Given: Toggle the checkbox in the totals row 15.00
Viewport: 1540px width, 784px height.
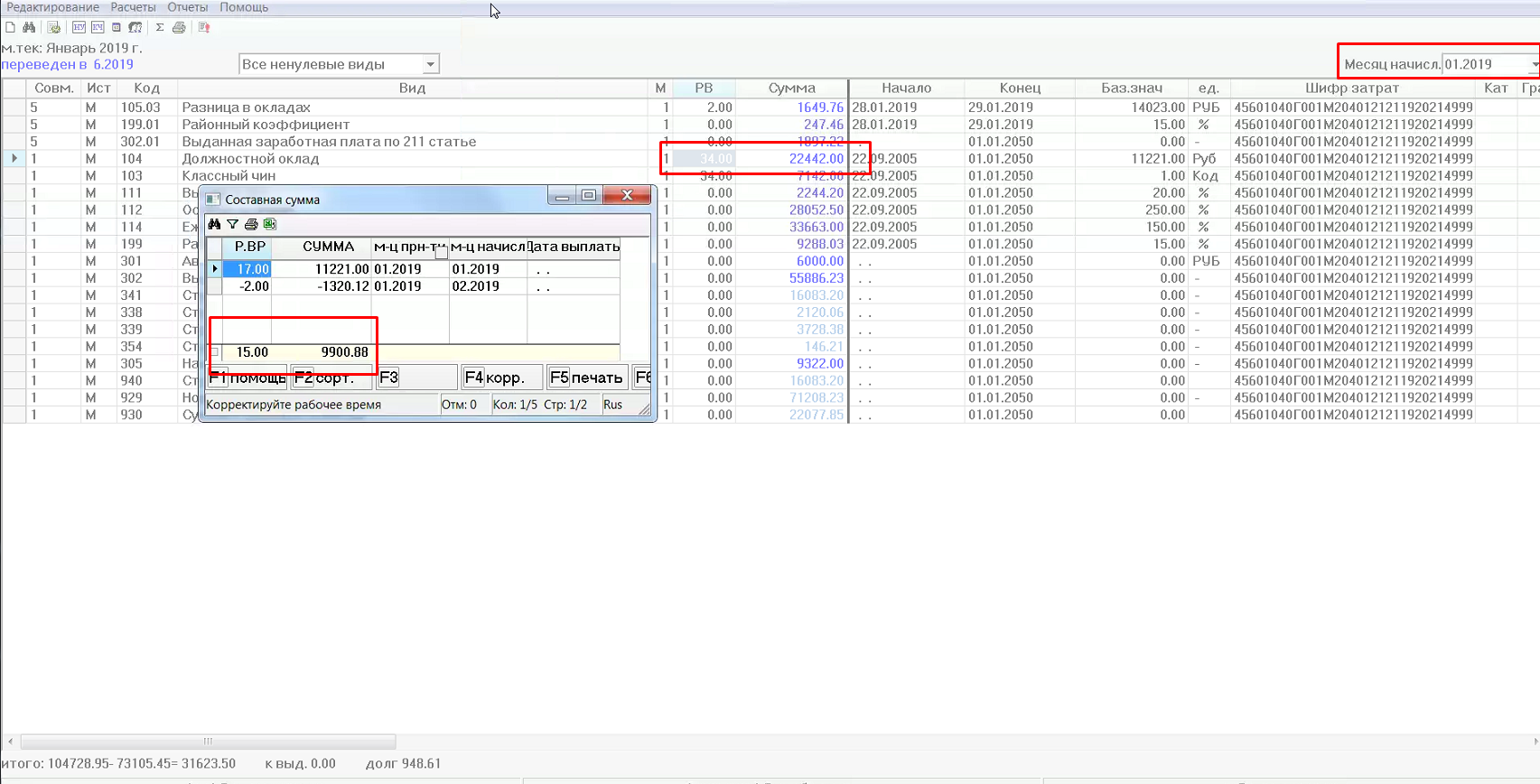Looking at the screenshot, I should pos(215,352).
